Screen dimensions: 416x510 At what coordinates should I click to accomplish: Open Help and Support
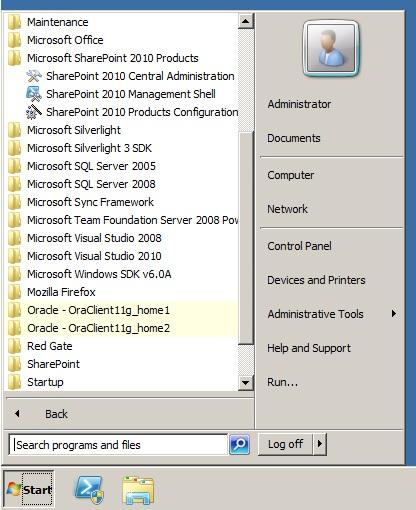[309, 348]
